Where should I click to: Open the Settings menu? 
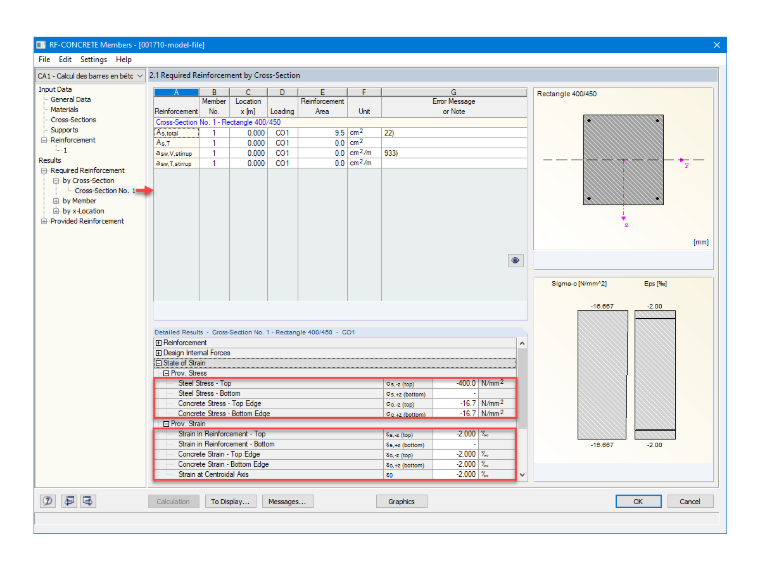[94, 59]
